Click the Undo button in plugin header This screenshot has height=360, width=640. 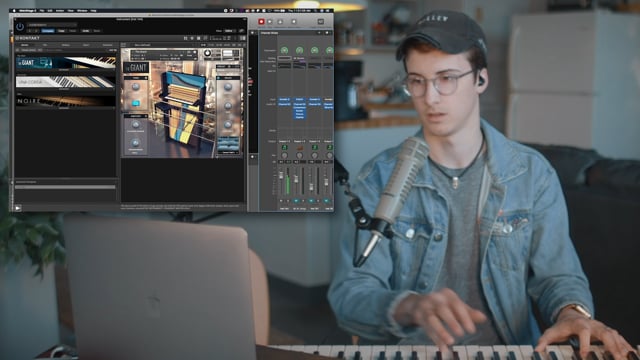85,31
